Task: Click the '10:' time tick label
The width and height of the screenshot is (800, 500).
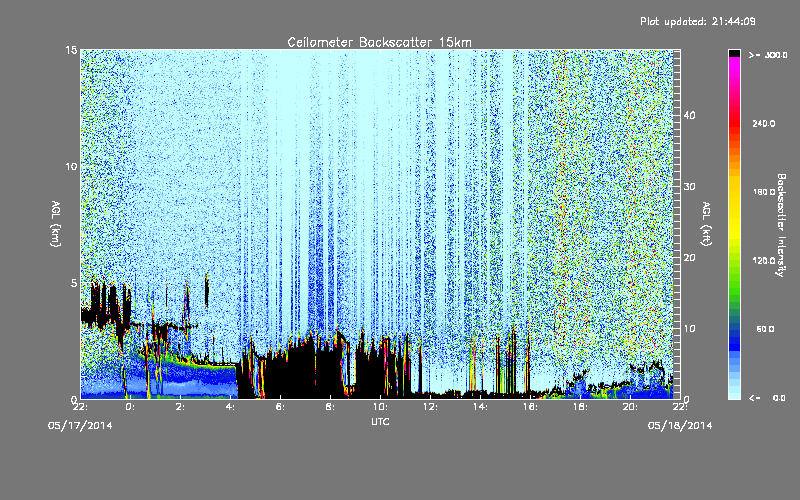Action: click(380, 407)
